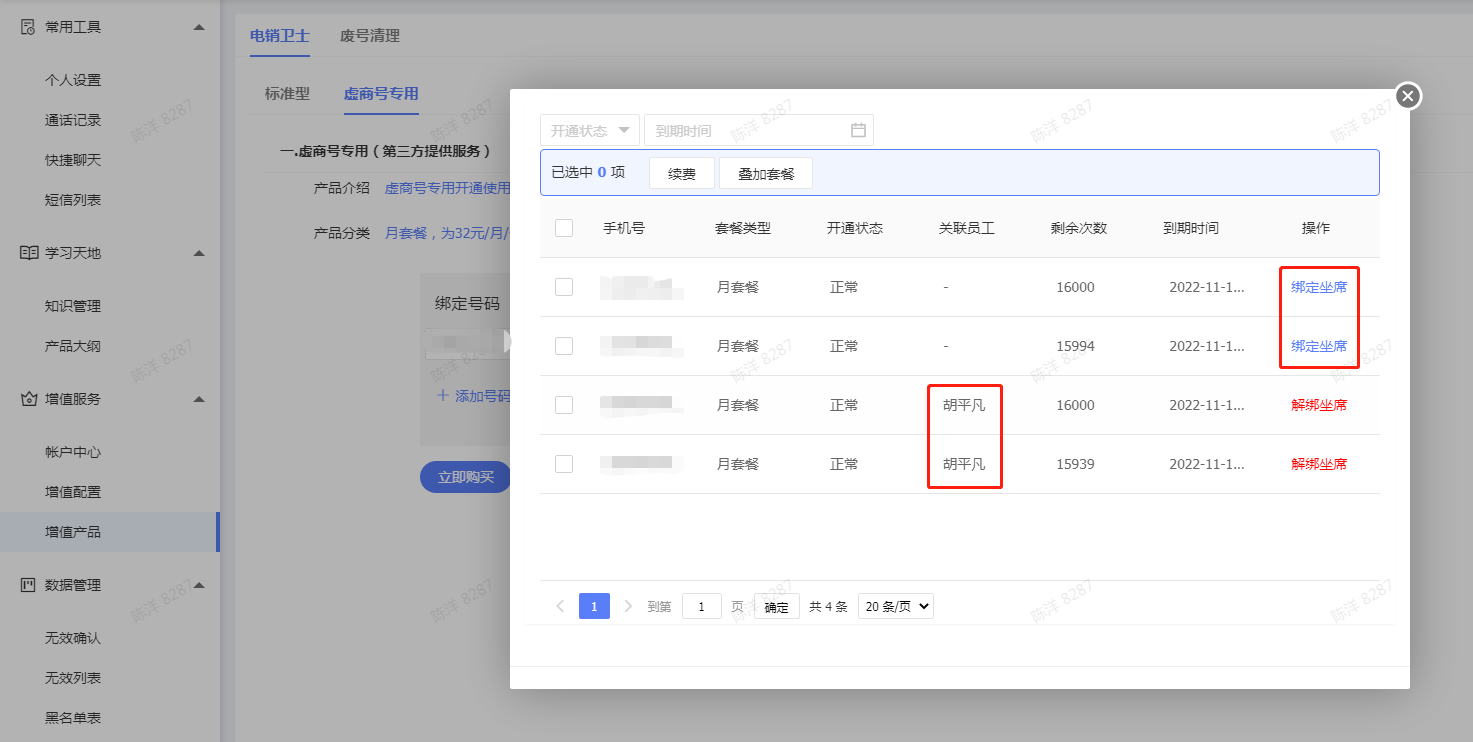Open 个人设置 in sidebar
Screen dimensions: 1473x742
(73, 80)
